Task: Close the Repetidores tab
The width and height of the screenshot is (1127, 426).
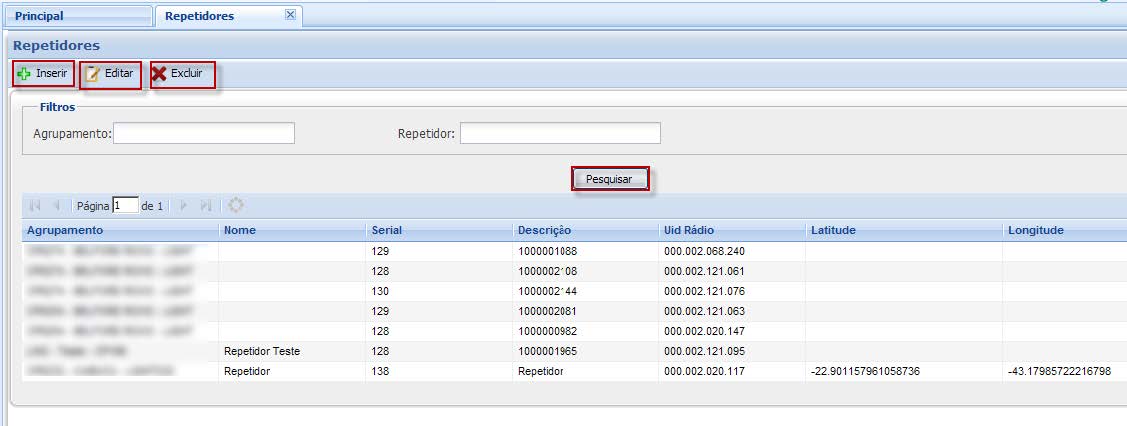Action: 290,15
